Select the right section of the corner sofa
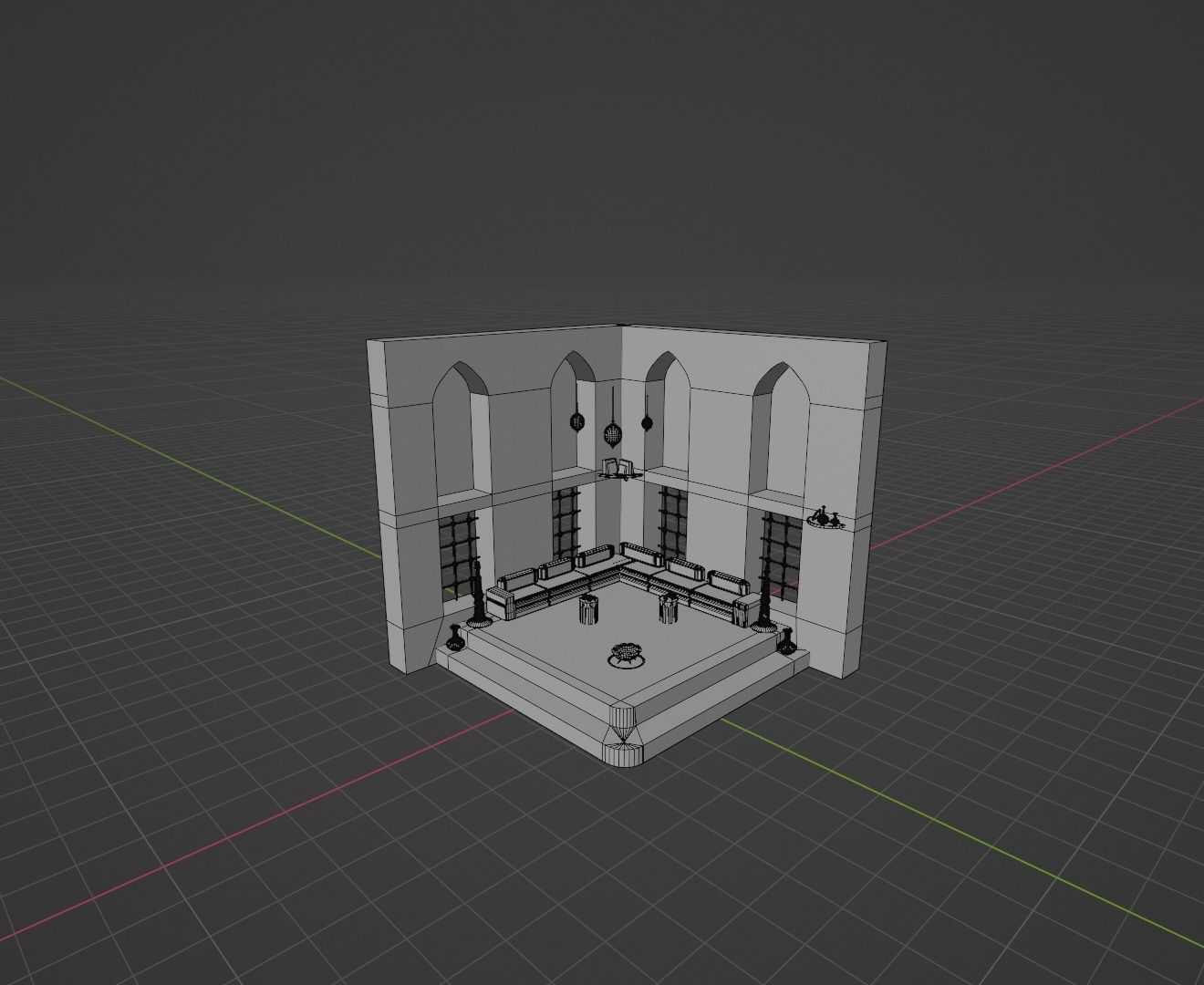 689,584
